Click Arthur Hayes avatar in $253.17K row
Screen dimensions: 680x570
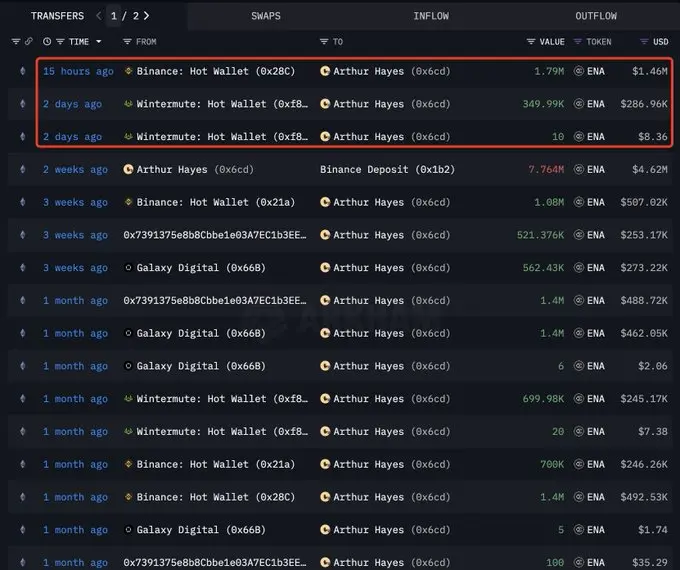(325, 235)
